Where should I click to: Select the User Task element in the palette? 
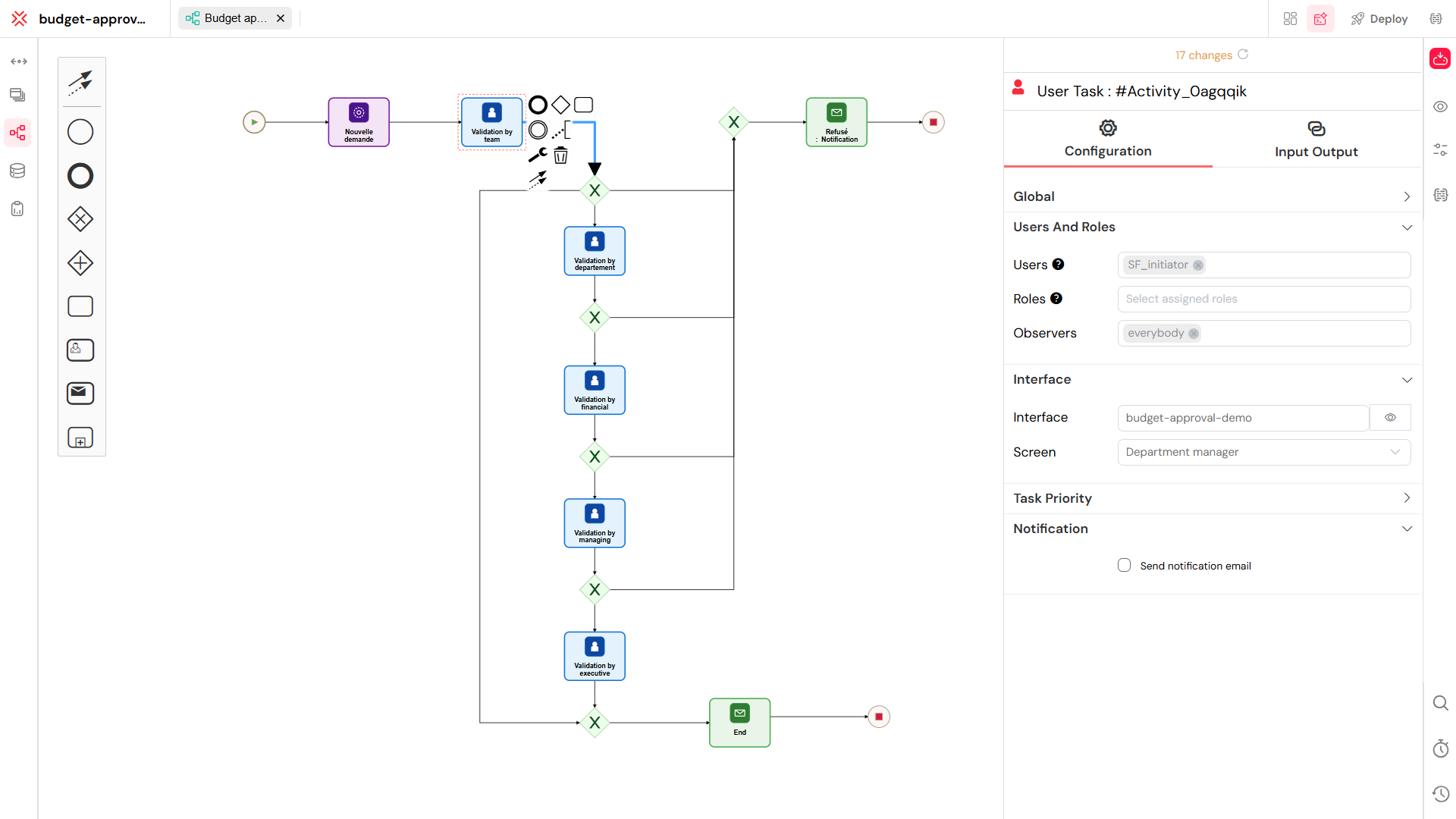click(x=80, y=350)
